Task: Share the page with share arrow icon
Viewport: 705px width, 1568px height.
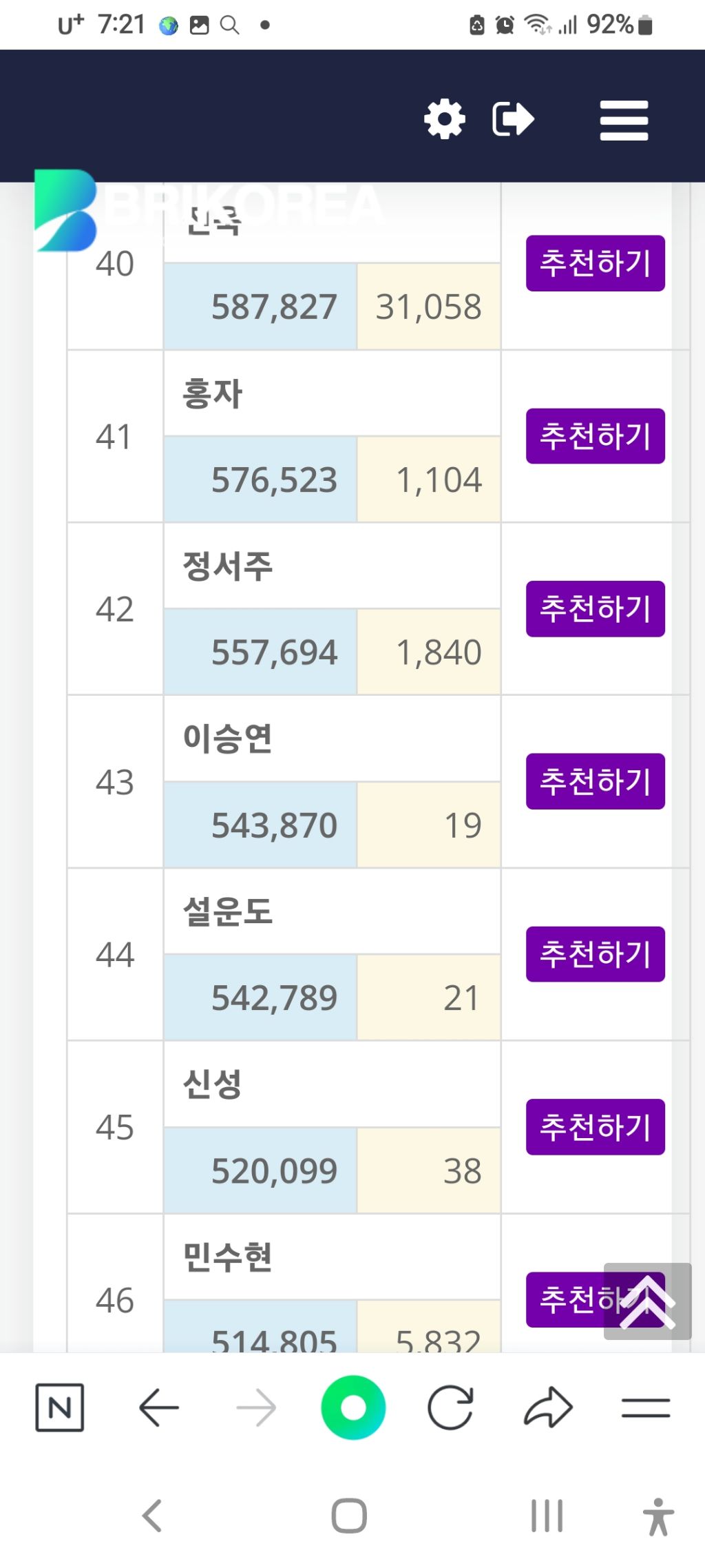Action: coord(548,1407)
